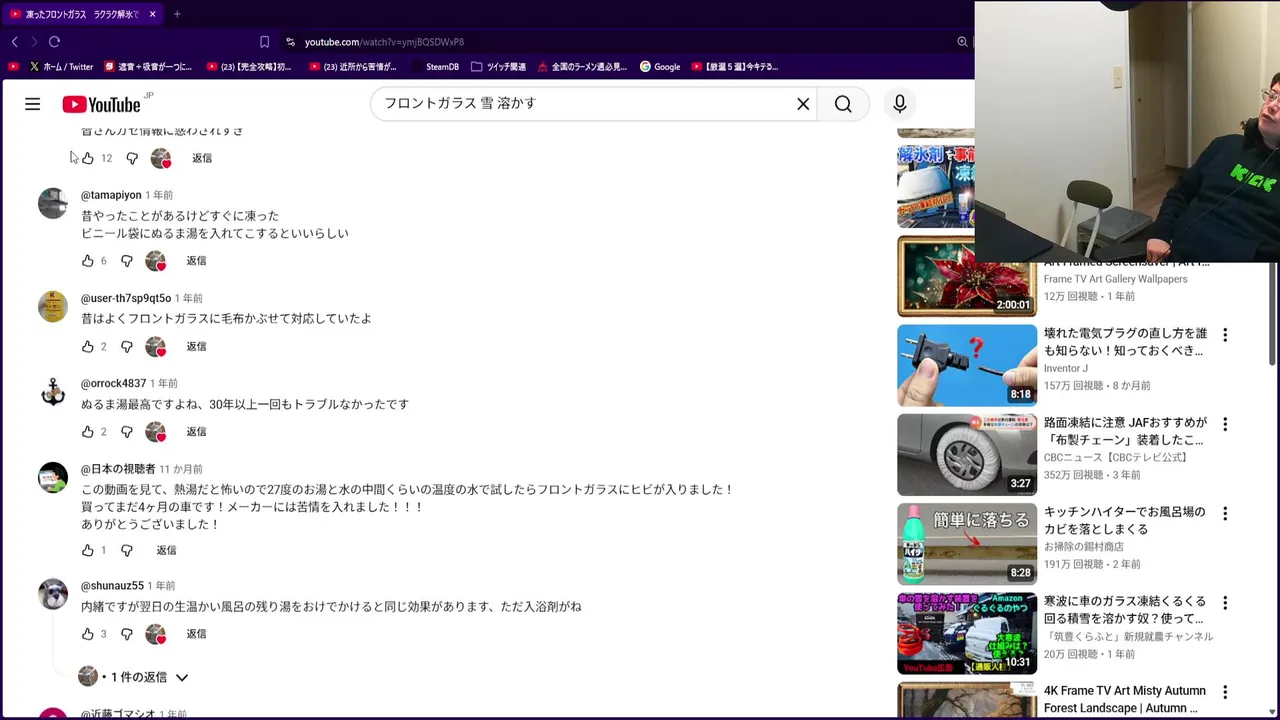Screen dimensions: 1280x720
Task: Dislike @shunauz55's comment
Action: [126, 634]
